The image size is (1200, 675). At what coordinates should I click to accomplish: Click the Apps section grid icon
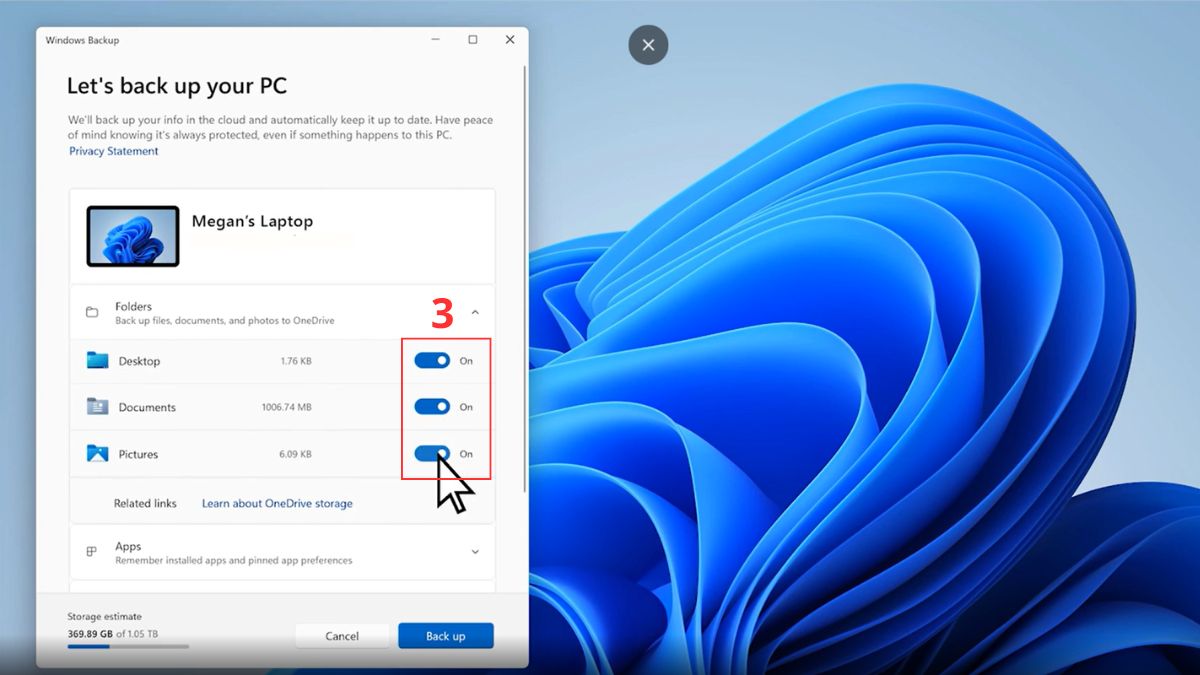(x=92, y=552)
